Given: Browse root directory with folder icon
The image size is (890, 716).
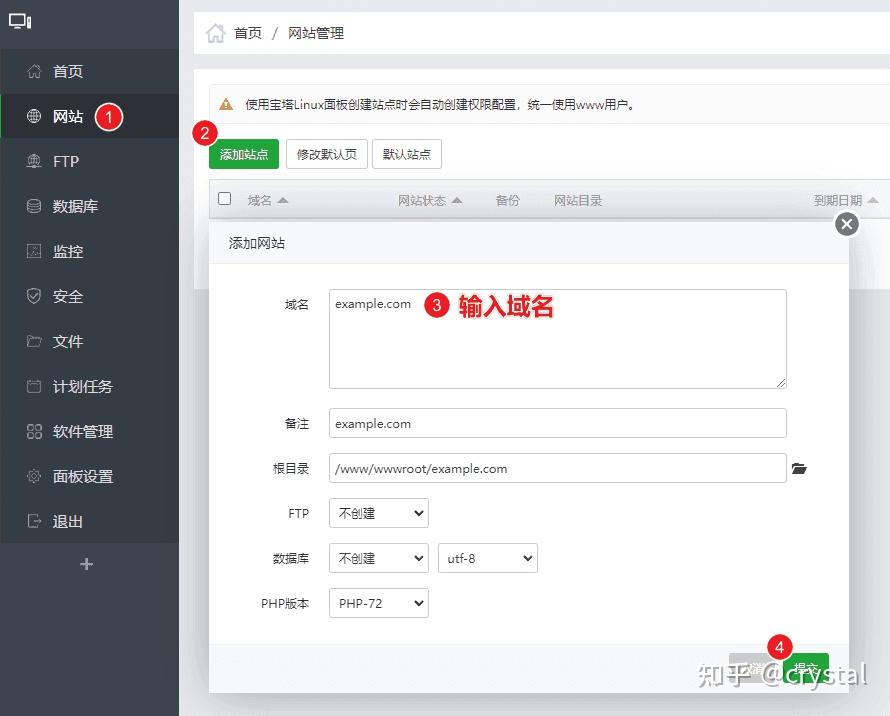Looking at the screenshot, I should pos(798,467).
